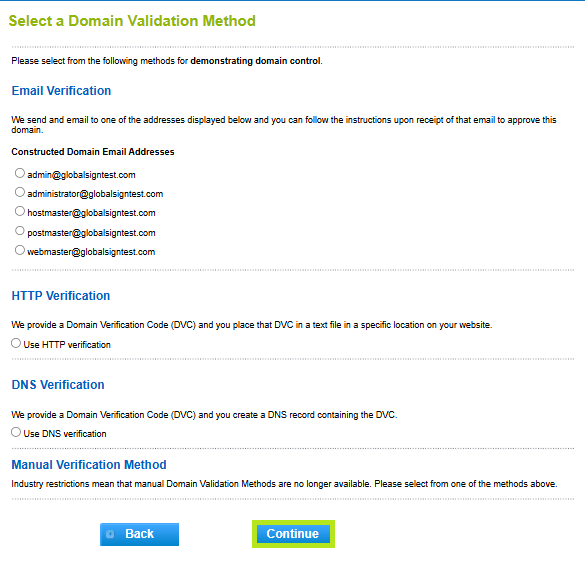Click the Constructed Domain Email Addresses label
This screenshot has width=585, height=563.
point(93,152)
